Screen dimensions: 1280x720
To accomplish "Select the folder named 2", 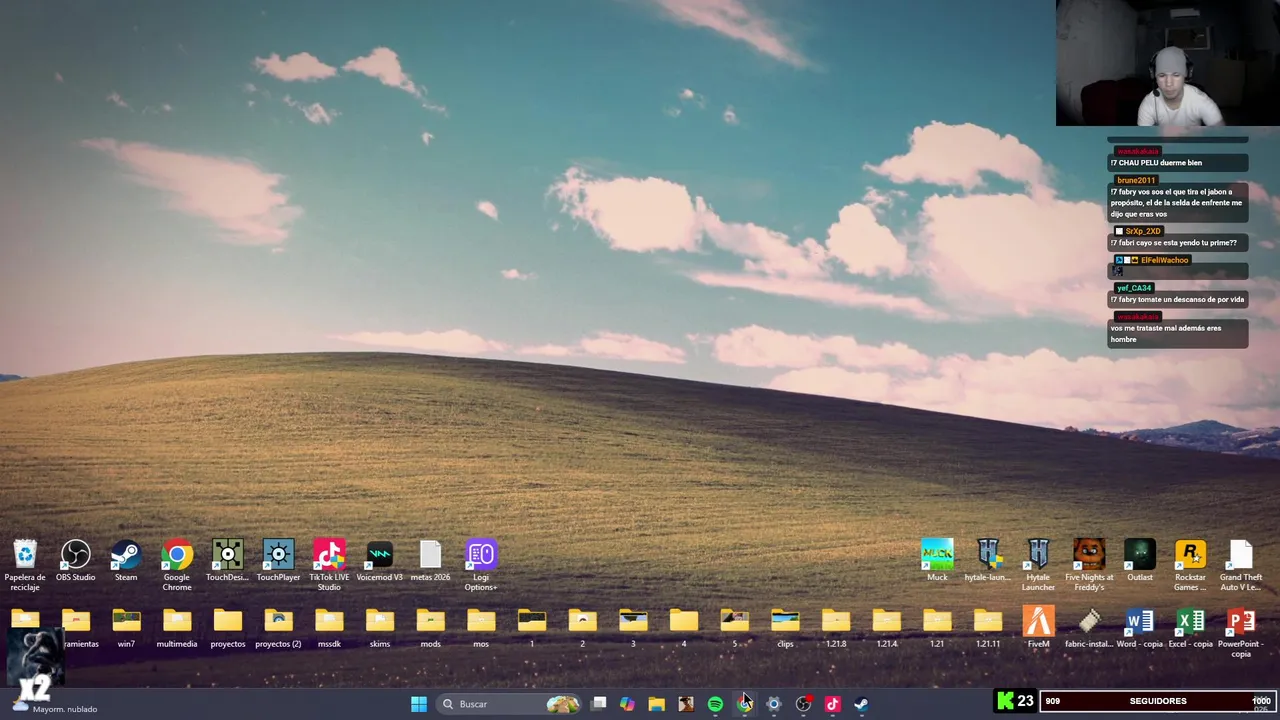I will [x=582, y=628].
